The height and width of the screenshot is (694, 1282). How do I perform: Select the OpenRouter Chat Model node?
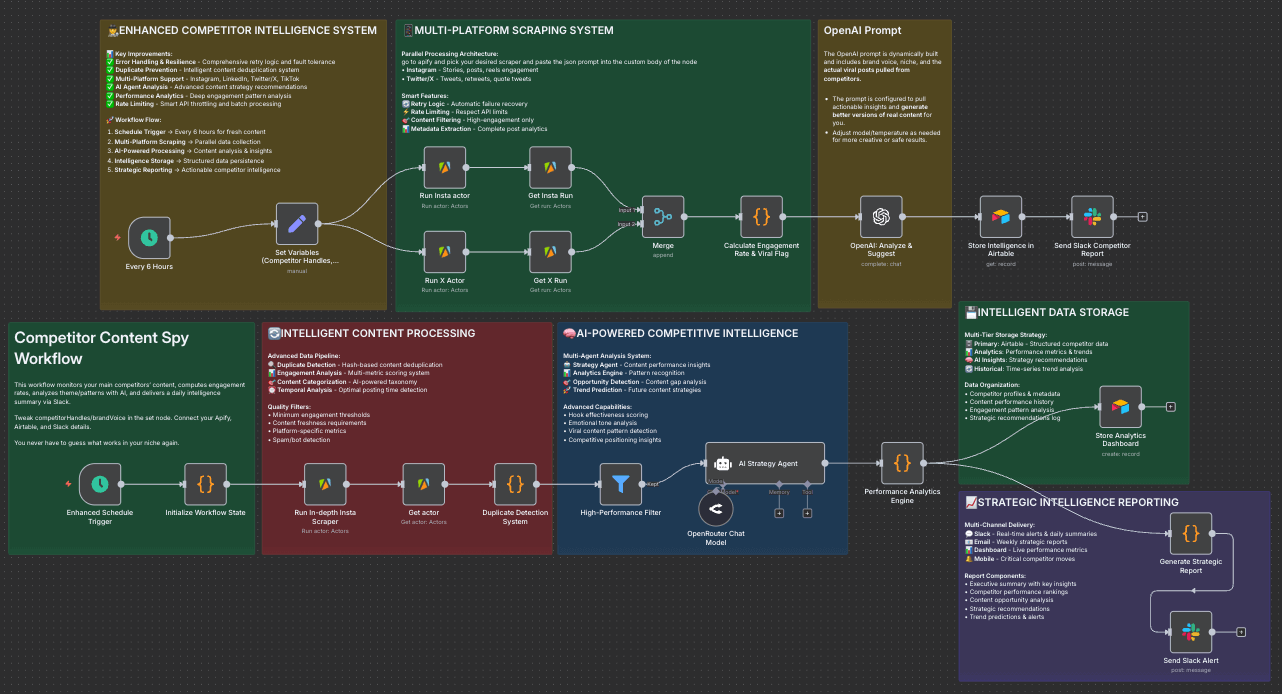point(716,509)
